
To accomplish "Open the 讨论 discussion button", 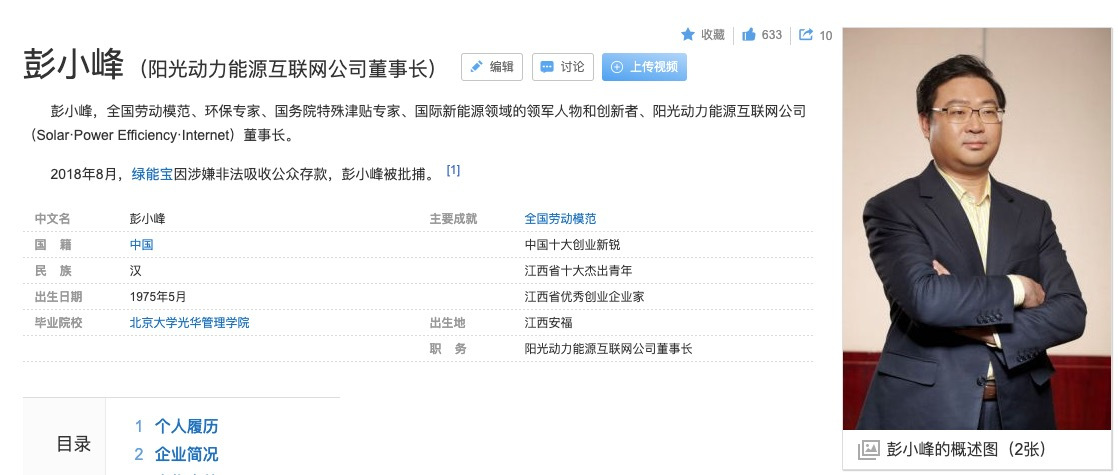I will pyautogui.click(x=562, y=67).
